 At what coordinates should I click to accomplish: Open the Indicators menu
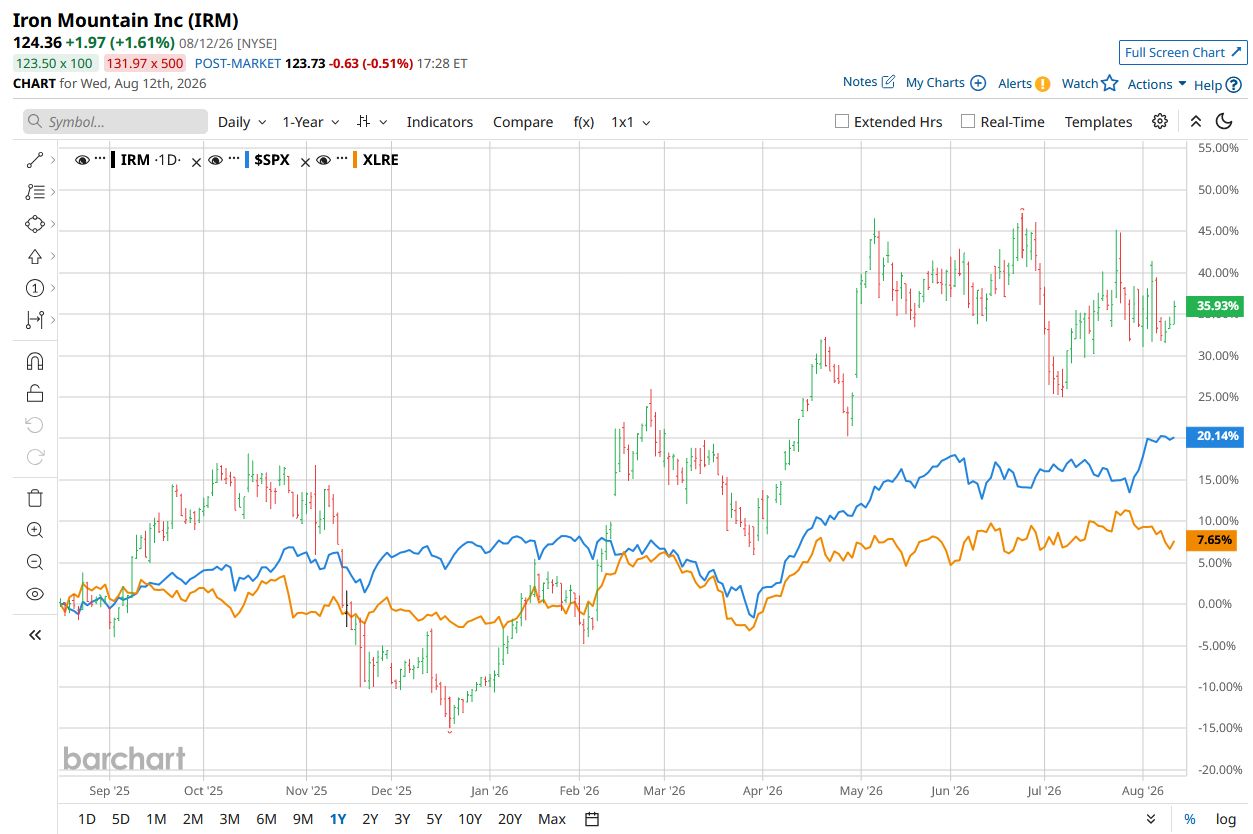point(439,122)
